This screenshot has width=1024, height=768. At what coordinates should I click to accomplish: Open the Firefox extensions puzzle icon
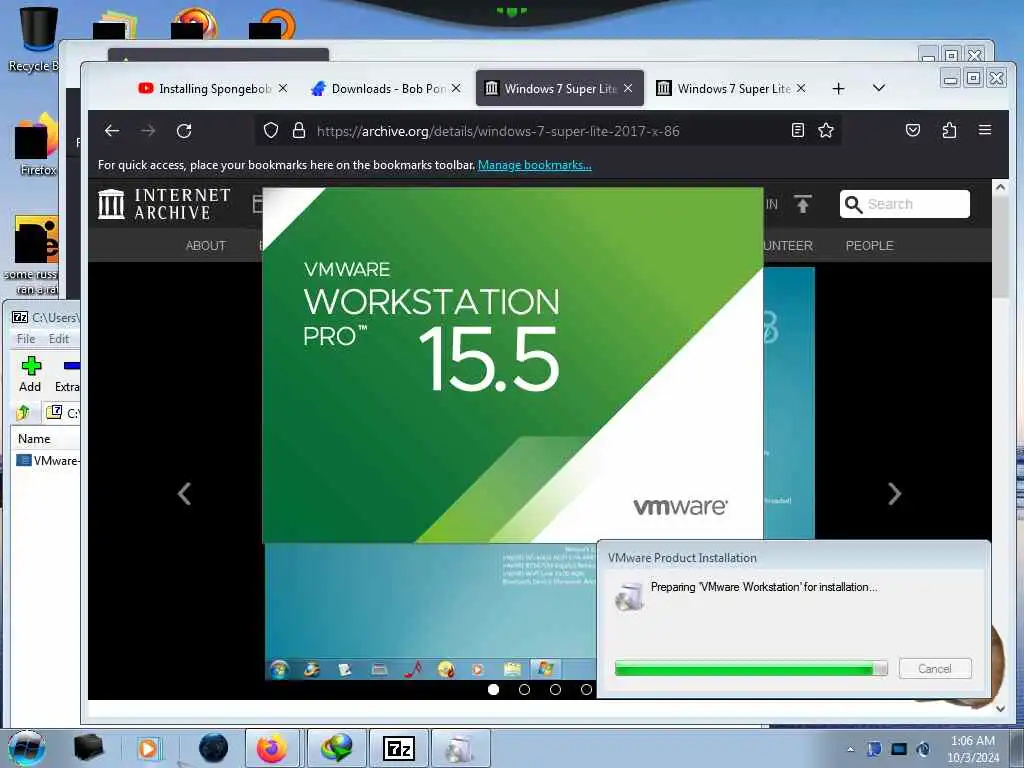pos(949,131)
